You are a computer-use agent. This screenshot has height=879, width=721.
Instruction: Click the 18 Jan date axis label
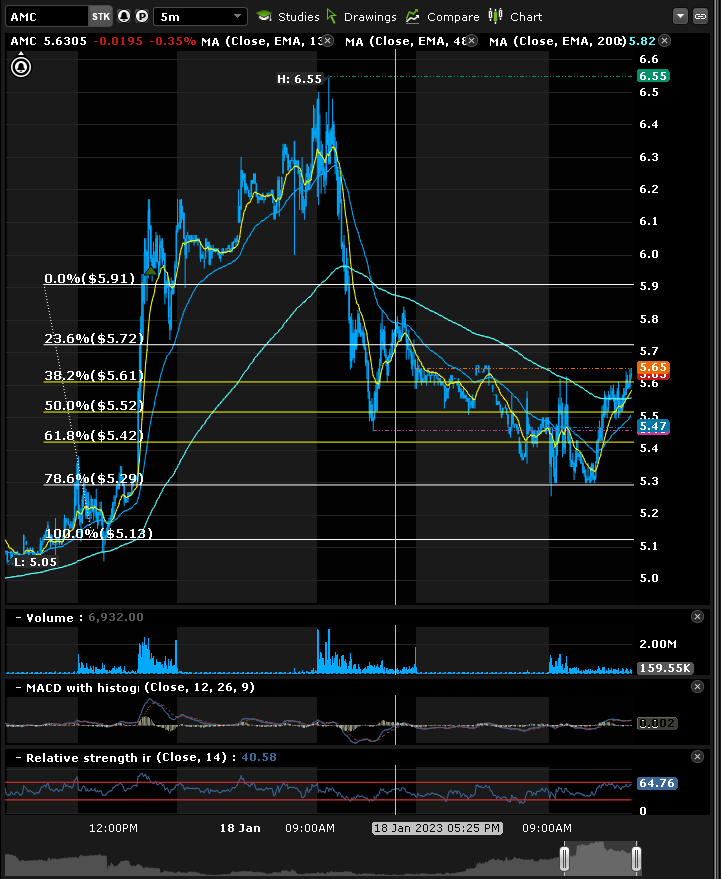tap(240, 828)
